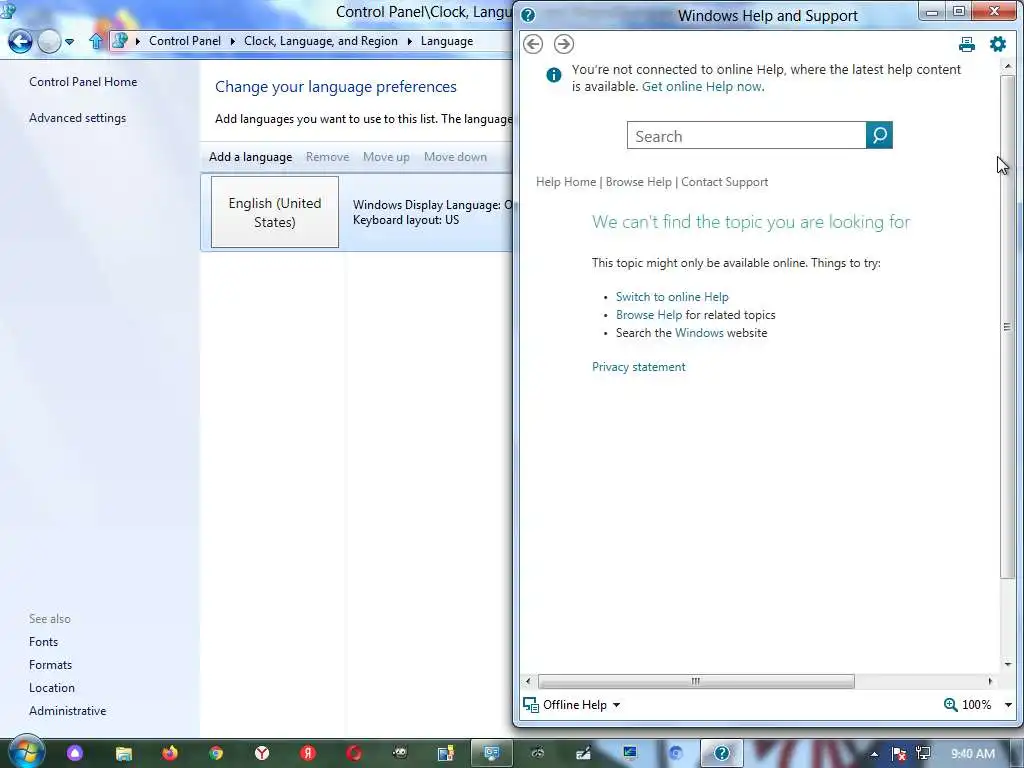Click the Help horizontal scrollbar left arrow

pyautogui.click(x=528, y=681)
